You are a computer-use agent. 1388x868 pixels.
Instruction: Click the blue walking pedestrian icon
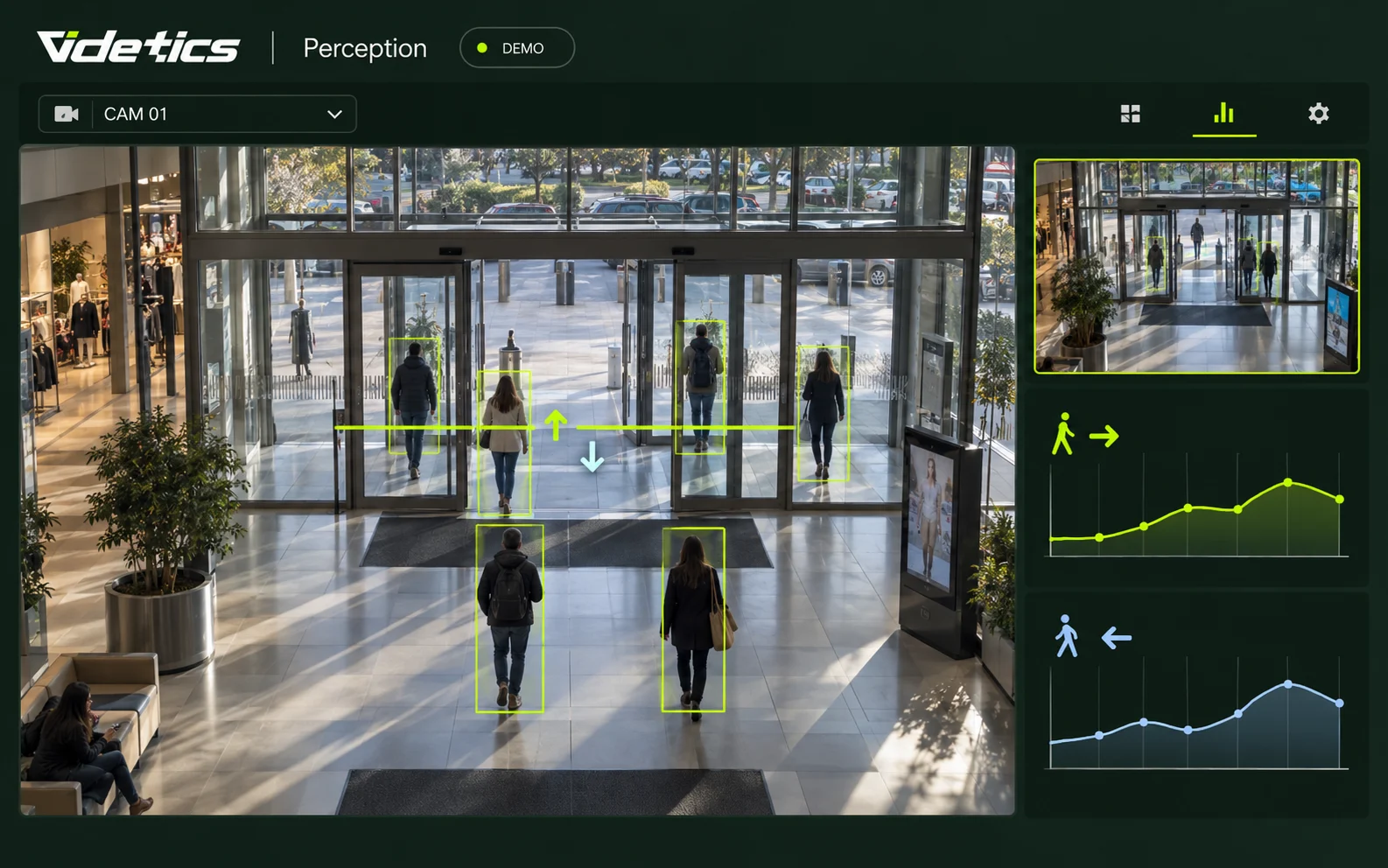(x=1066, y=636)
